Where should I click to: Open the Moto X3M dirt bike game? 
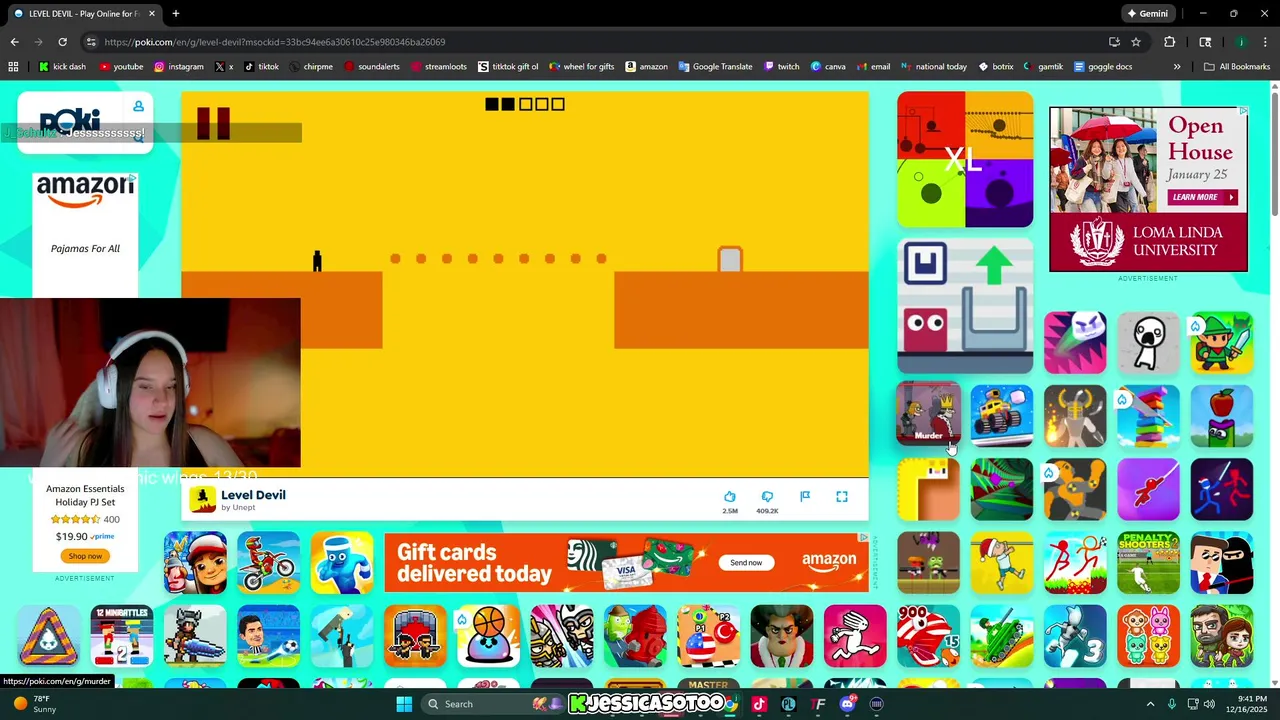(268, 563)
